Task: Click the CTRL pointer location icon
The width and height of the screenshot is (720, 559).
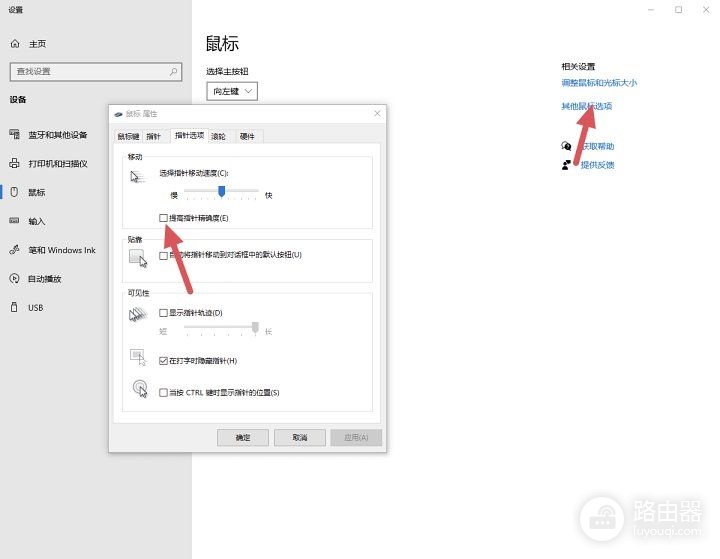Action: [140, 389]
